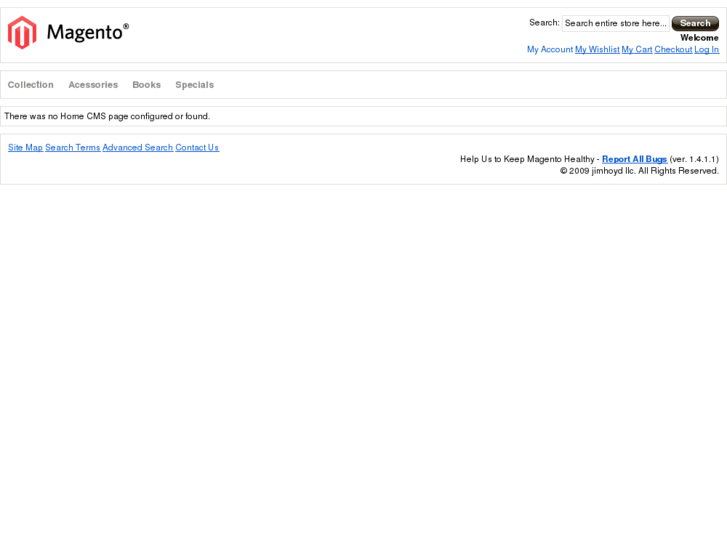
Task: Go to My Cart
Action: [x=637, y=50]
